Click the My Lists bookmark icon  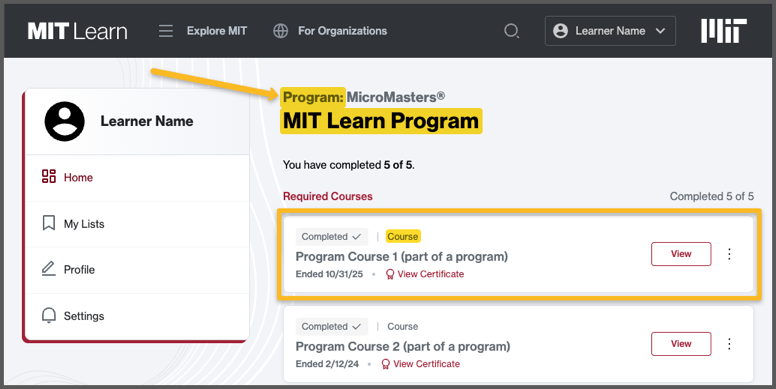(x=48, y=223)
